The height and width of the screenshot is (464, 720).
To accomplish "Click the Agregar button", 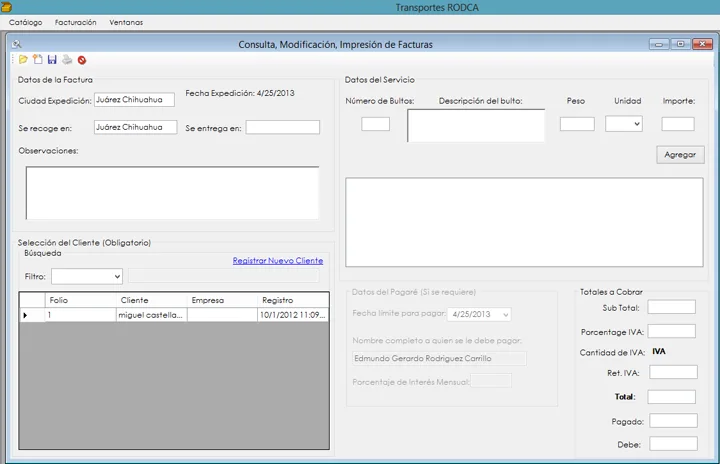I will [x=680, y=155].
